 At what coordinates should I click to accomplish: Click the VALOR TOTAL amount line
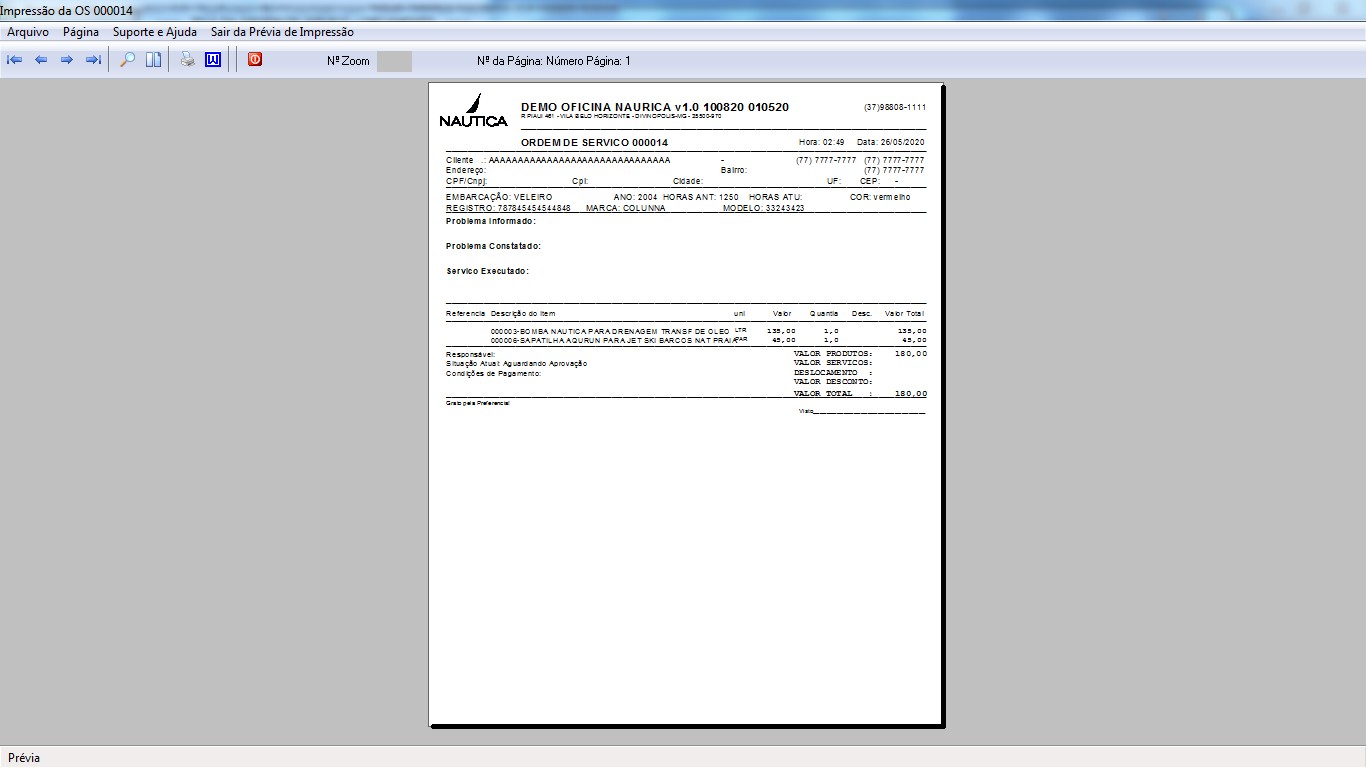pos(859,394)
